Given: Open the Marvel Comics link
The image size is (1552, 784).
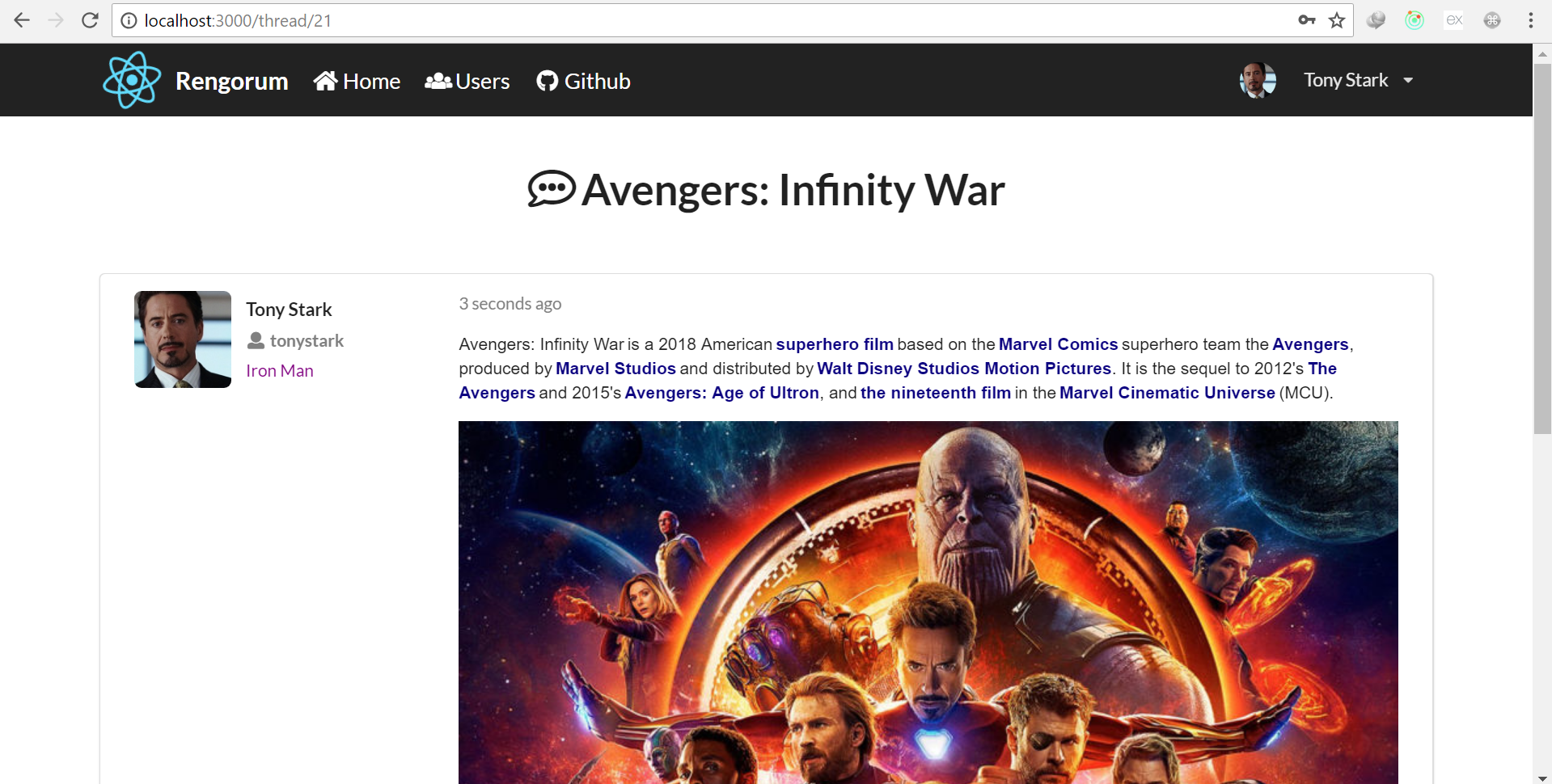Looking at the screenshot, I should click(x=1058, y=344).
